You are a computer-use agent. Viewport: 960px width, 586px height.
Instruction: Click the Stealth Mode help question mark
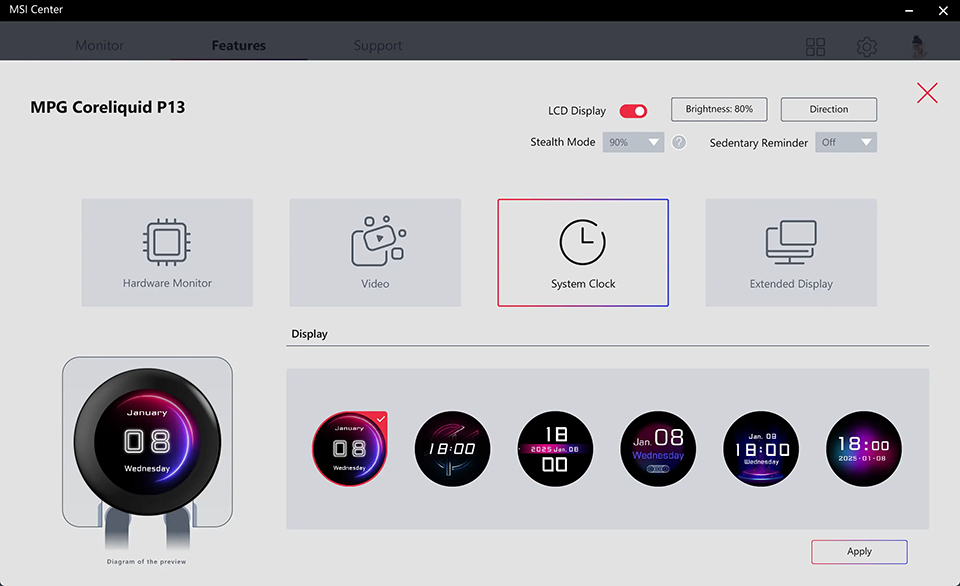tap(679, 142)
